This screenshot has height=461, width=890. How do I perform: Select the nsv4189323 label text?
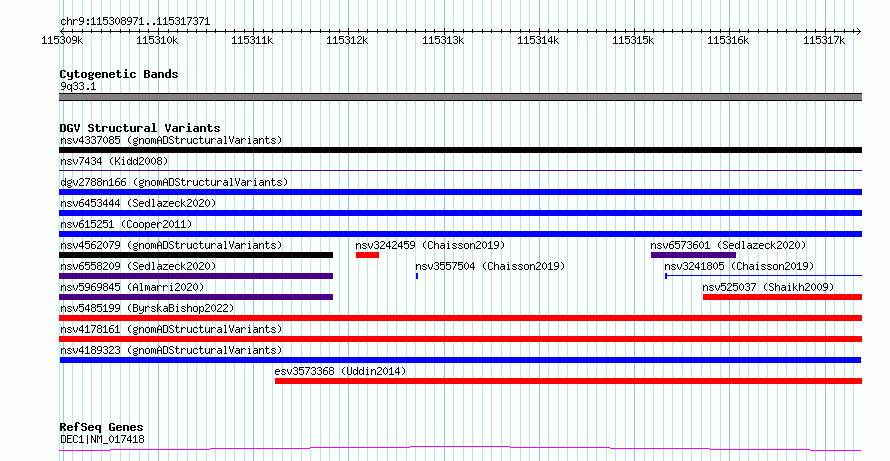tap(171, 350)
